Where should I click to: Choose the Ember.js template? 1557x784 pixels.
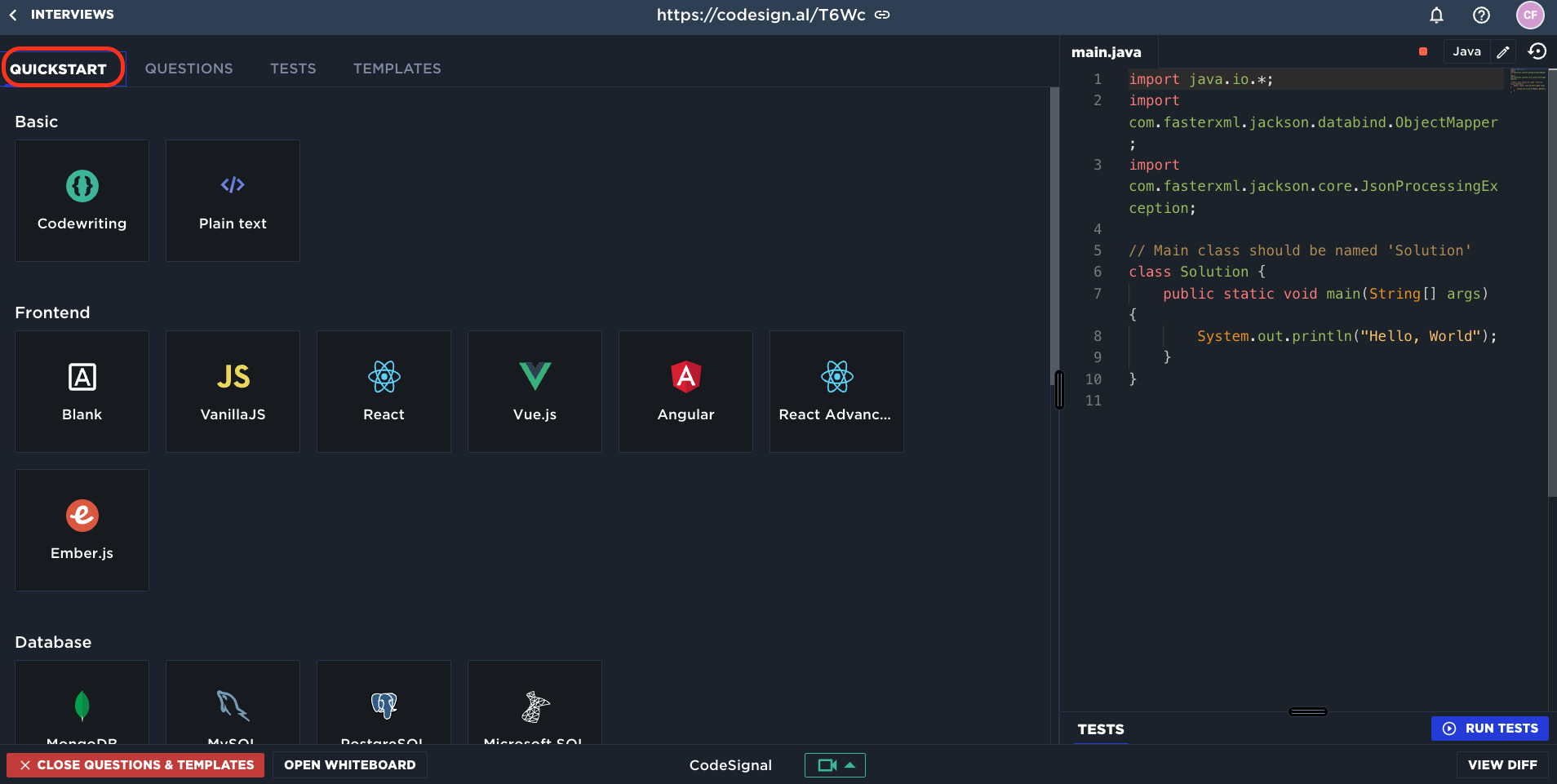(82, 530)
